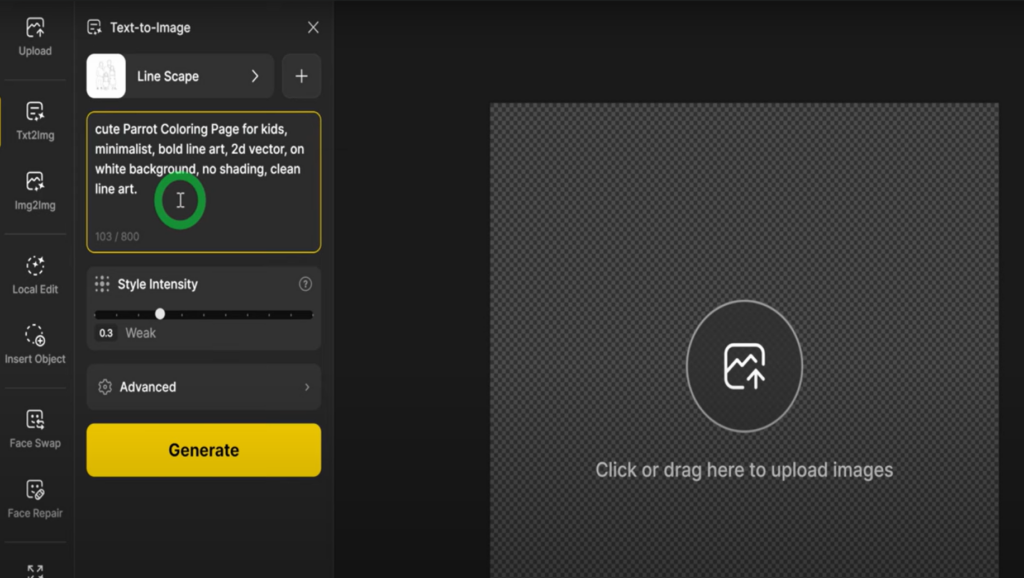Switch to the Img2Img tool

[35, 190]
